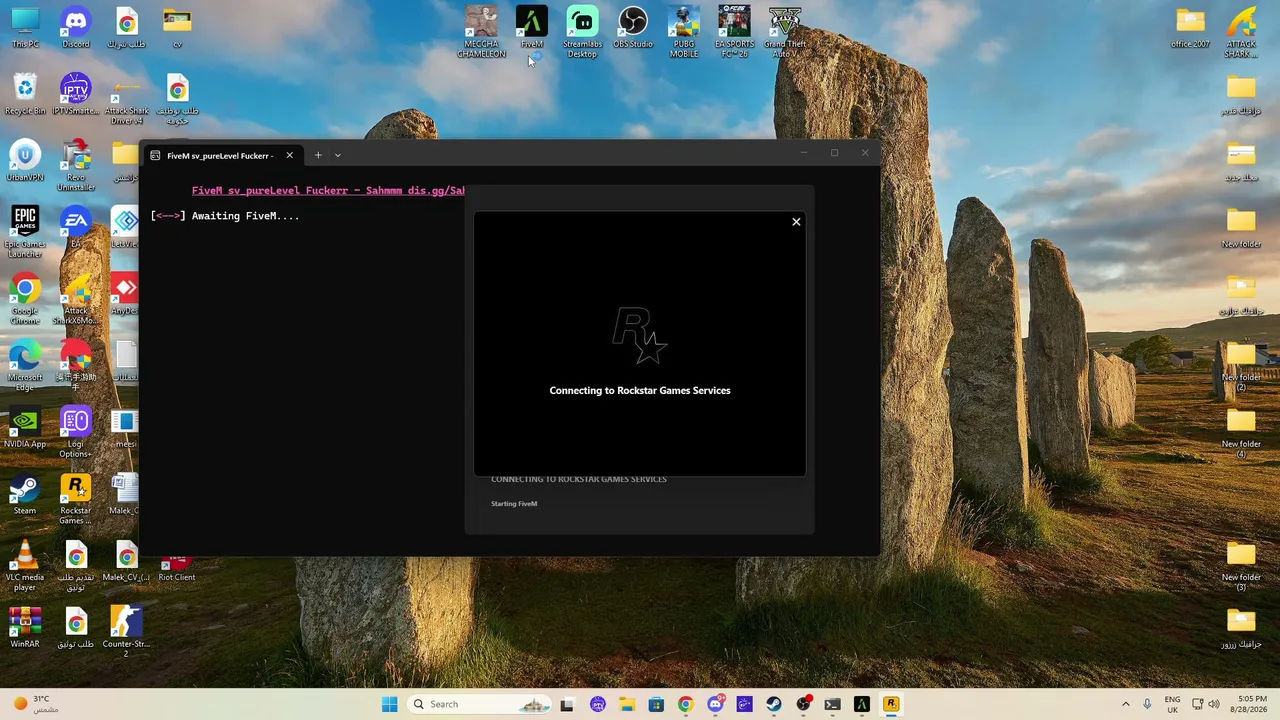Open This PC on the desktop
Screen dimensions: 1280x720
pyautogui.click(x=25, y=28)
